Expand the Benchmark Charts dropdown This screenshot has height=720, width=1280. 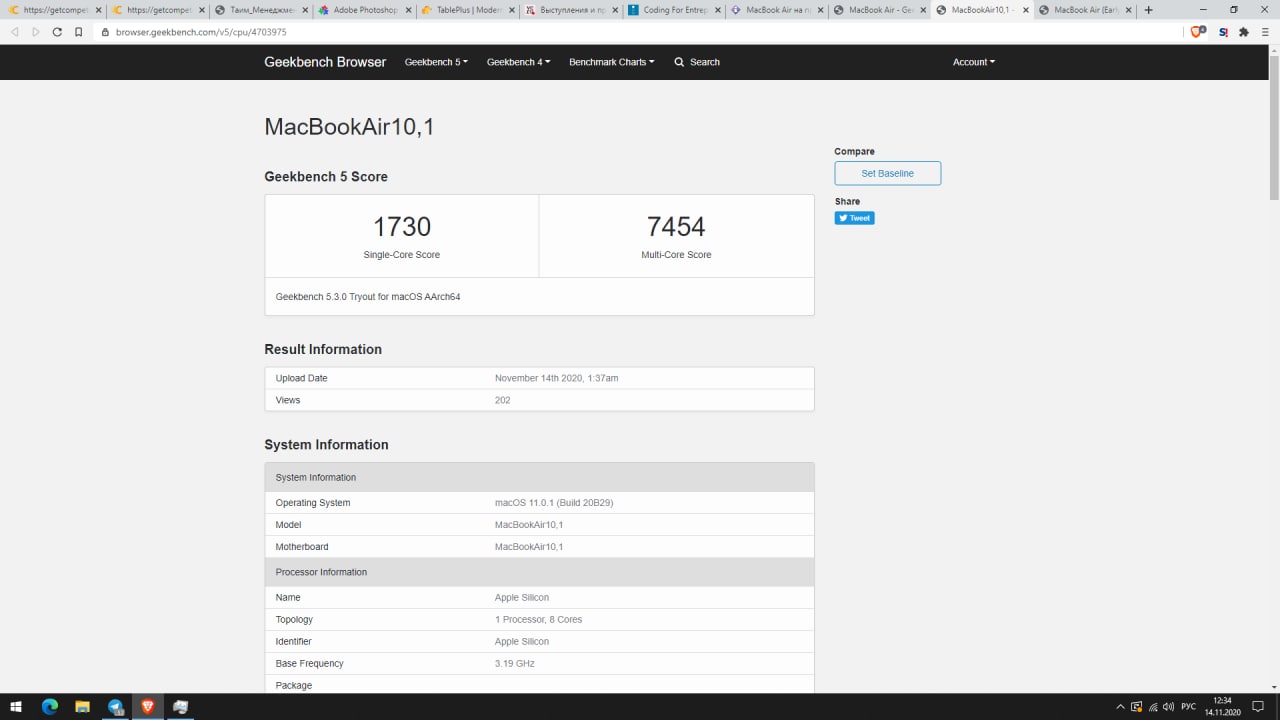tap(612, 62)
